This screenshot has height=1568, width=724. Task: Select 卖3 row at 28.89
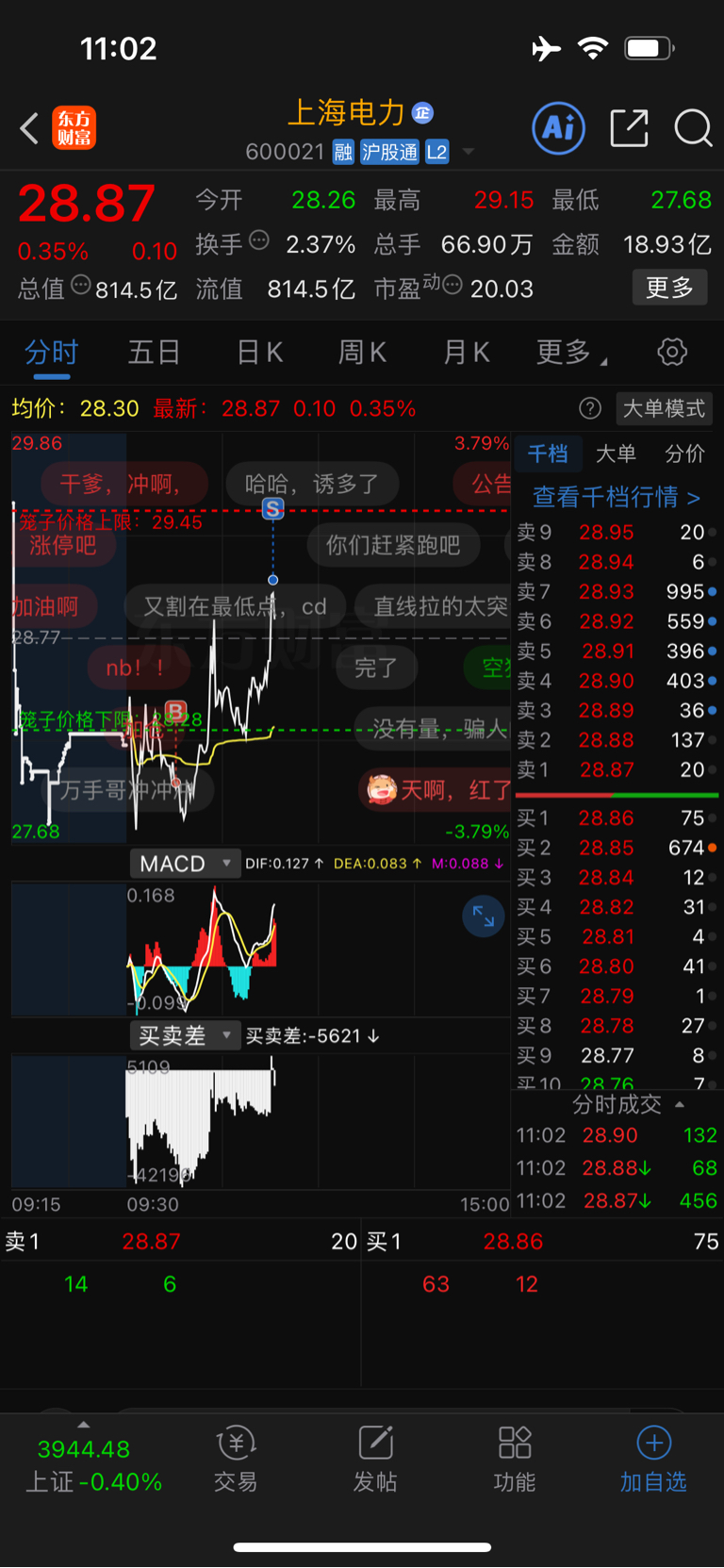click(x=617, y=710)
